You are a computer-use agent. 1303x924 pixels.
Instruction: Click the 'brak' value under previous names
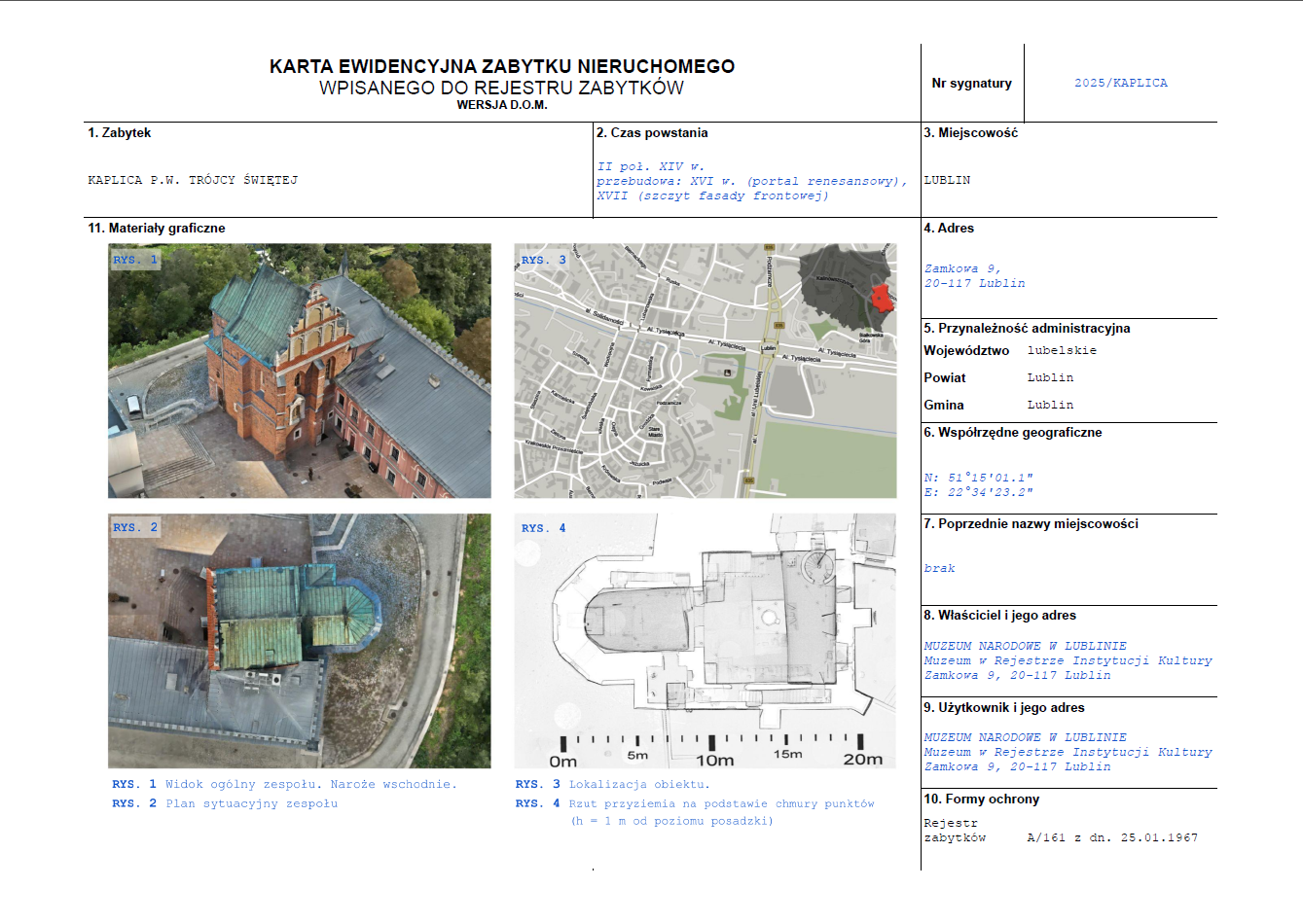pos(940,568)
